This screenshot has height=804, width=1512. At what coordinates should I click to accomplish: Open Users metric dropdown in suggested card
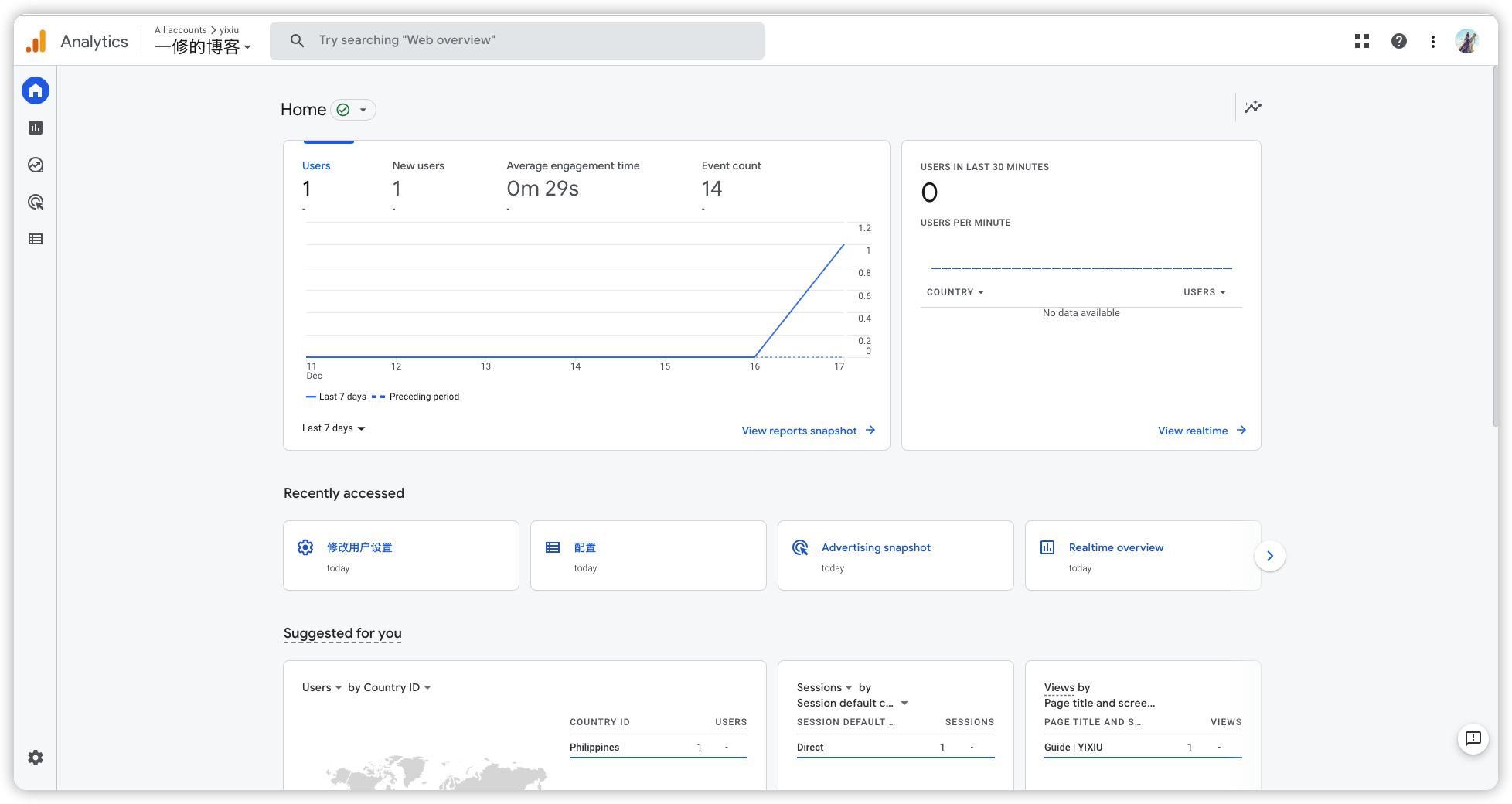click(x=322, y=687)
